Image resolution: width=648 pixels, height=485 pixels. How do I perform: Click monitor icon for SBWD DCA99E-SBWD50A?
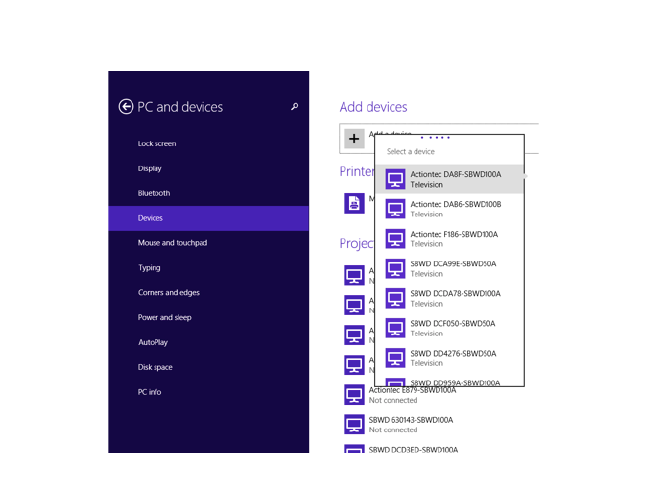coord(395,269)
